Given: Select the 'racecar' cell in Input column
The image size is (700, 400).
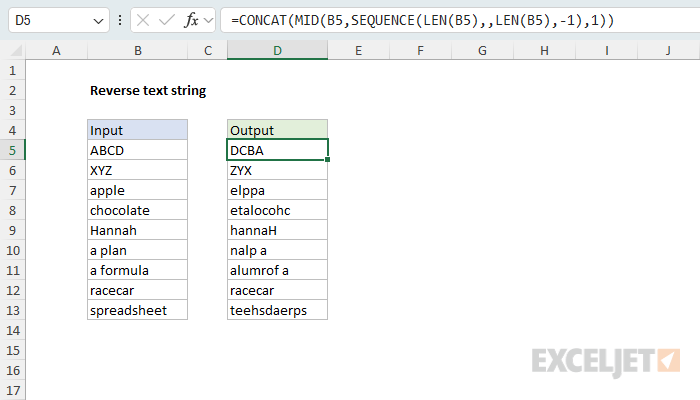Looking at the screenshot, I should point(138,291).
